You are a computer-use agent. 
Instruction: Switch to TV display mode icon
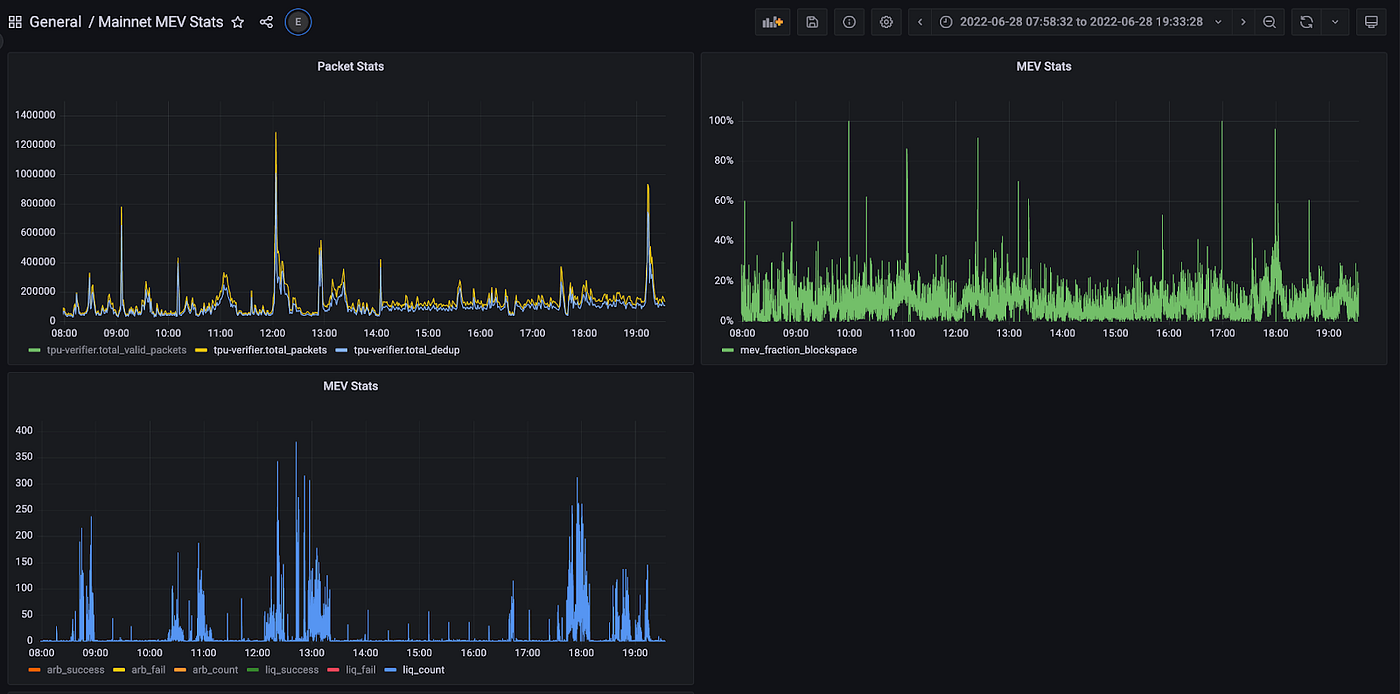point(1371,22)
